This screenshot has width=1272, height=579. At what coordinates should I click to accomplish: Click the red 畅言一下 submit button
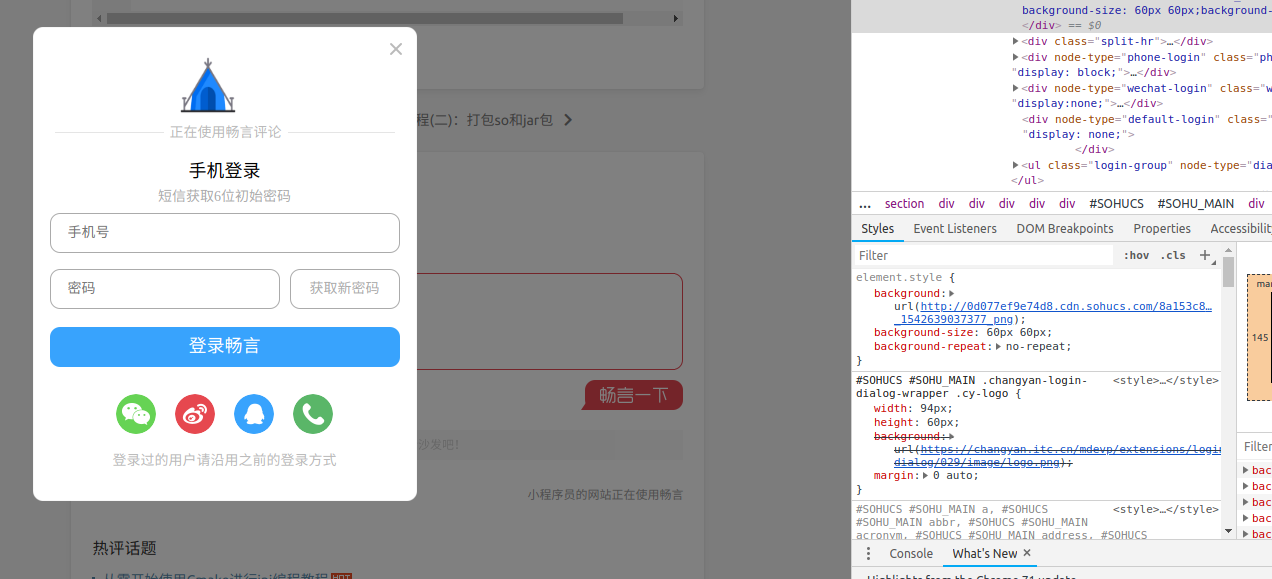tap(633, 395)
